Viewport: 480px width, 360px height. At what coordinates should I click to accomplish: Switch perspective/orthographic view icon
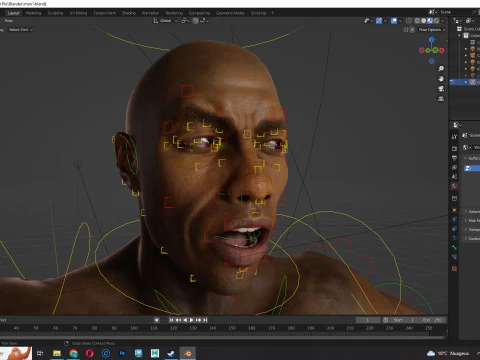pyautogui.click(x=441, y=99)
